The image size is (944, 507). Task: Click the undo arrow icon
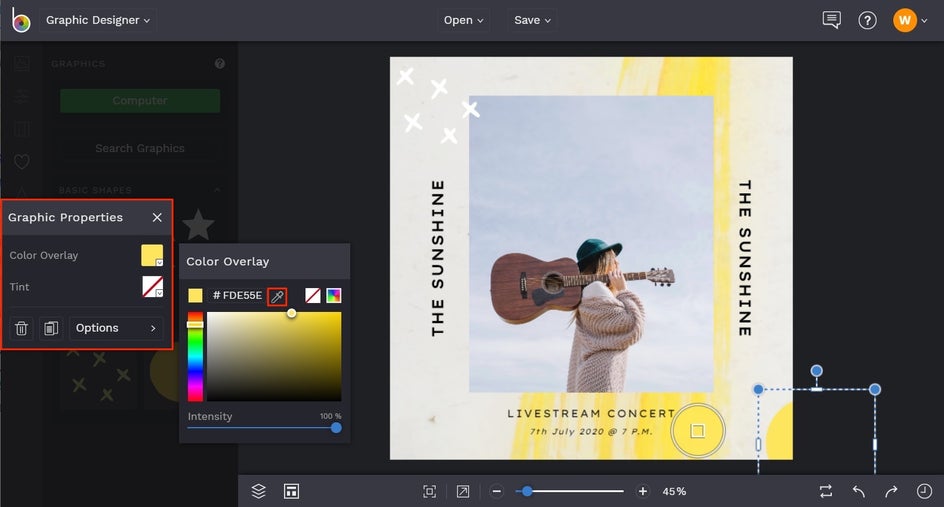[x=859, y=491]
